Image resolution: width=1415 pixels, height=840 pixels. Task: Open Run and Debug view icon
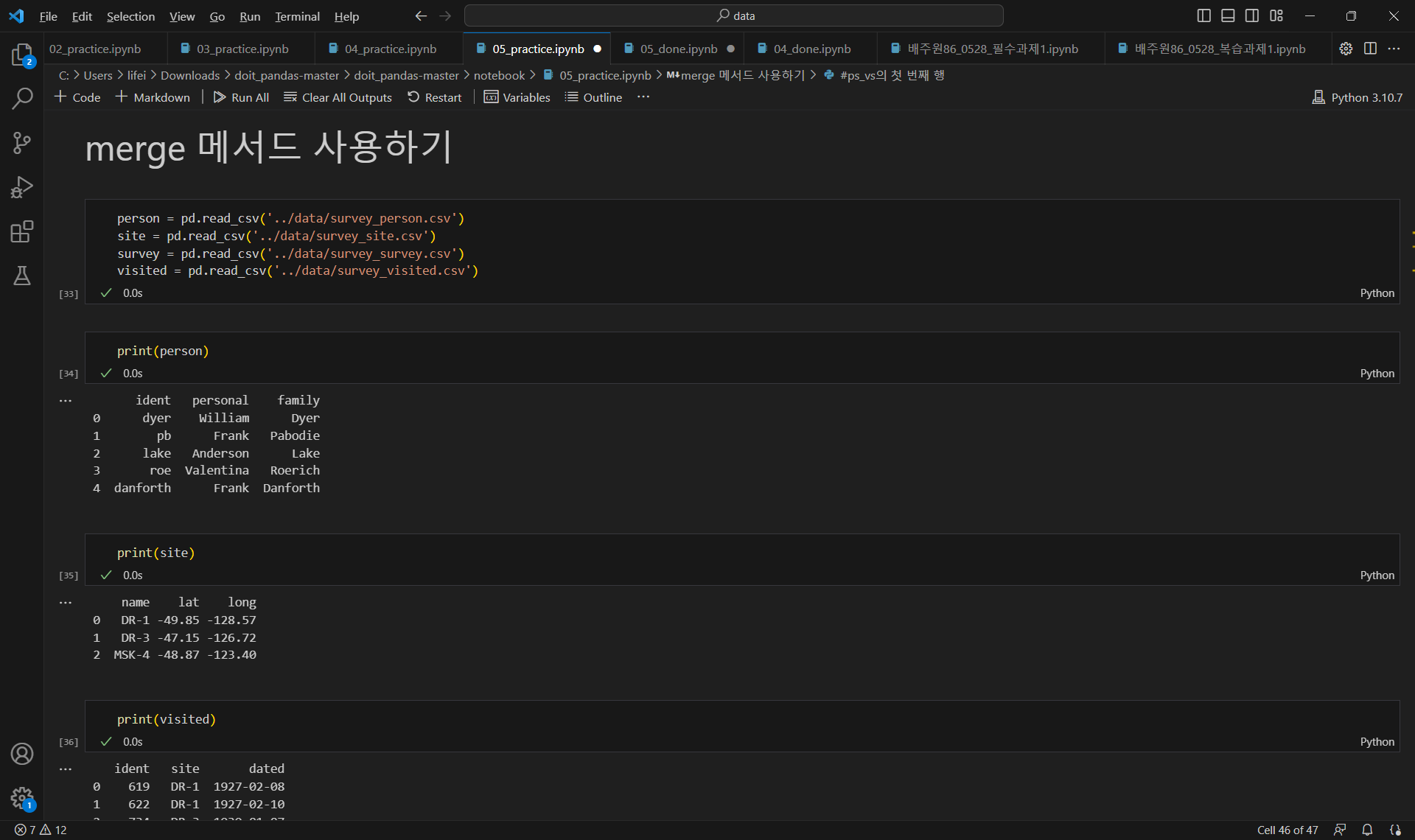click(21, 187)
